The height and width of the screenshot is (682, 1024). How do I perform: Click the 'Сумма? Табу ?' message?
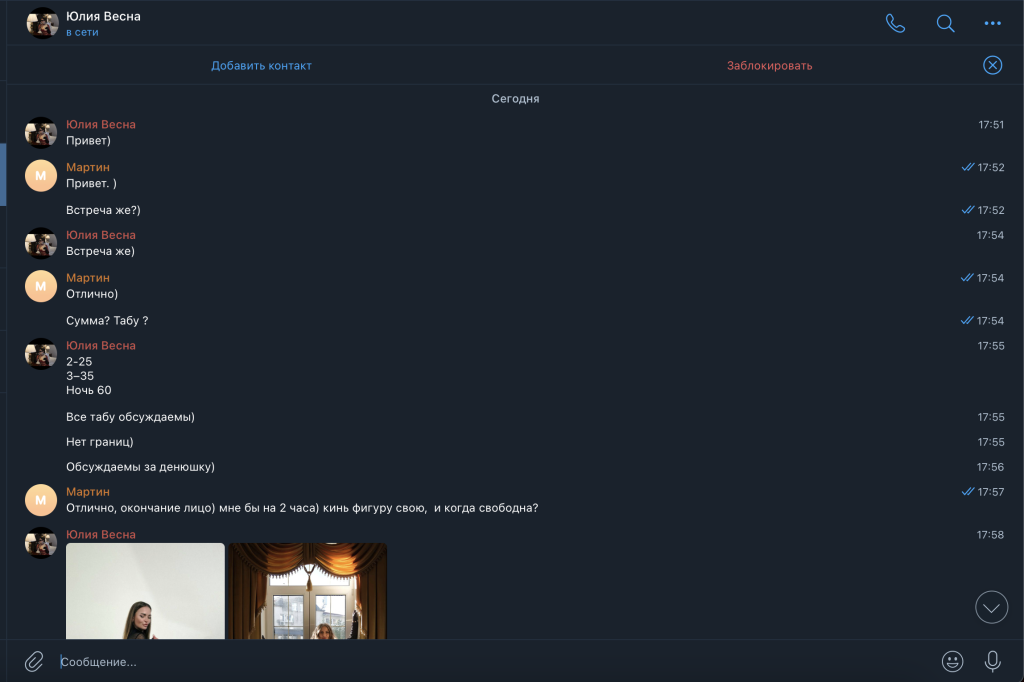point(107,321)
